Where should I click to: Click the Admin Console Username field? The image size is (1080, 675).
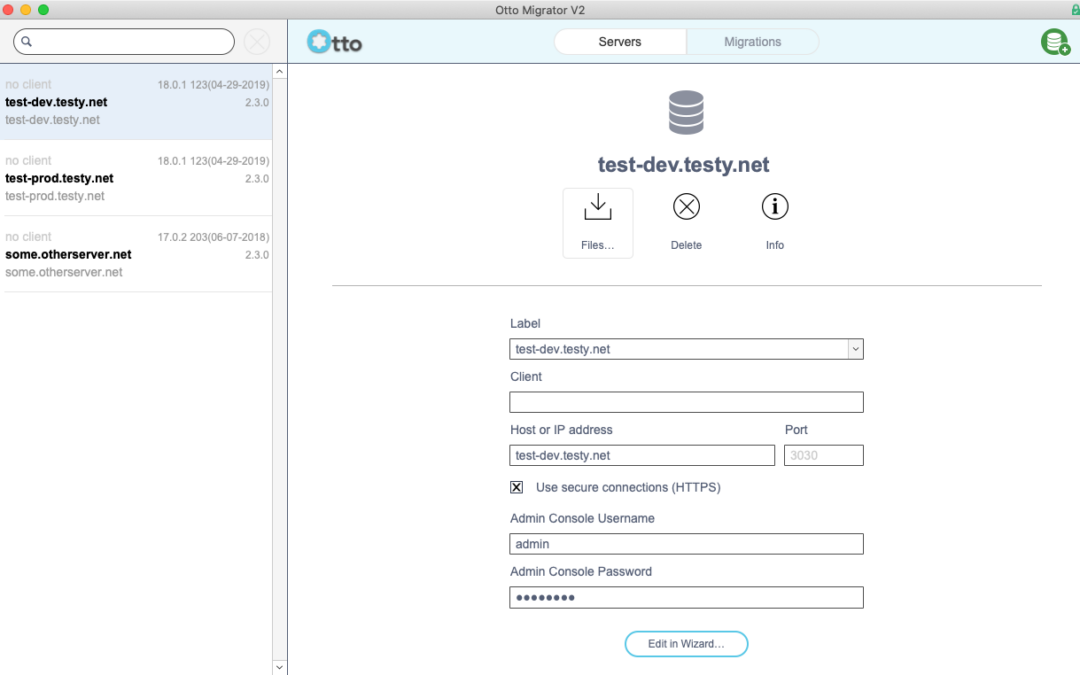(686, 544)
